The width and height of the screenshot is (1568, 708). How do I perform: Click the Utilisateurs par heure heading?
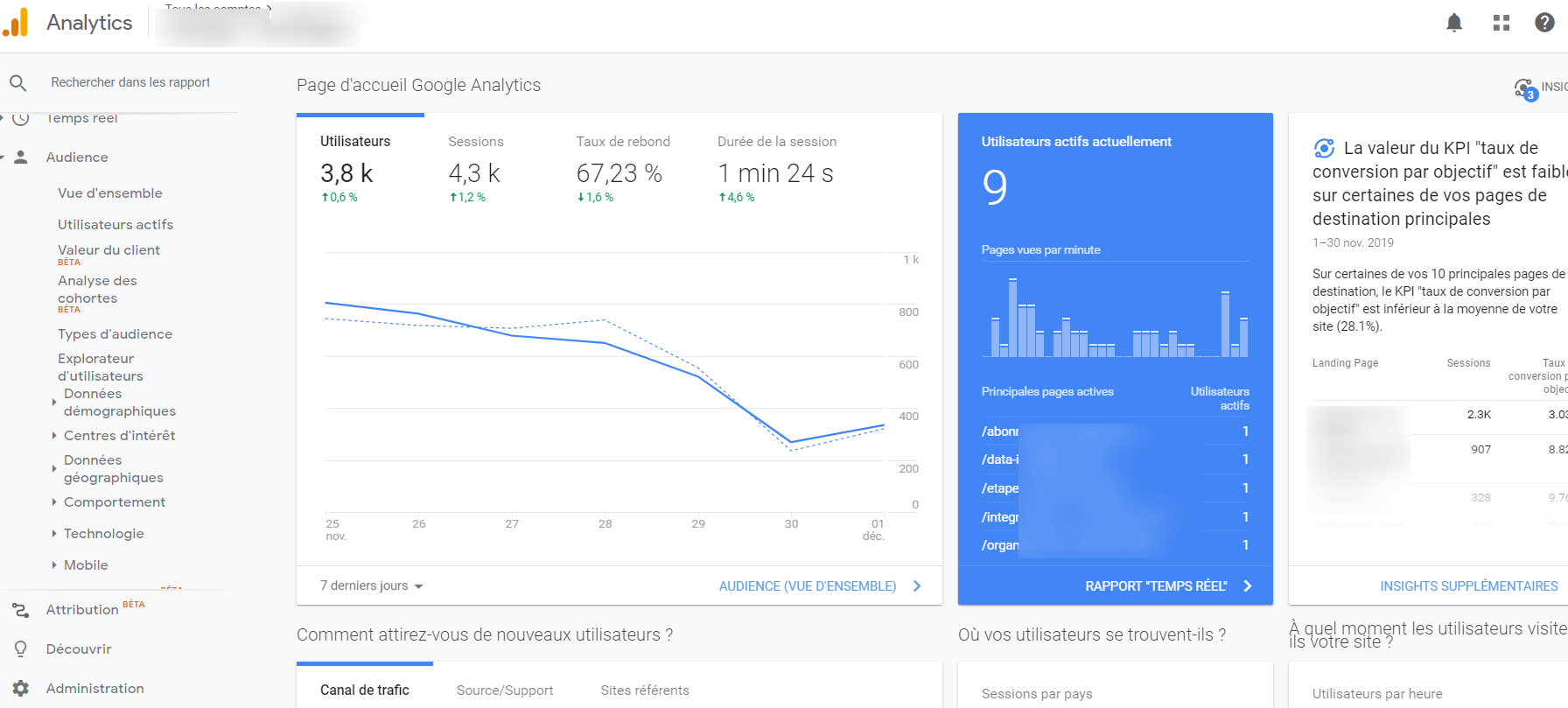tap(1377, 694)
